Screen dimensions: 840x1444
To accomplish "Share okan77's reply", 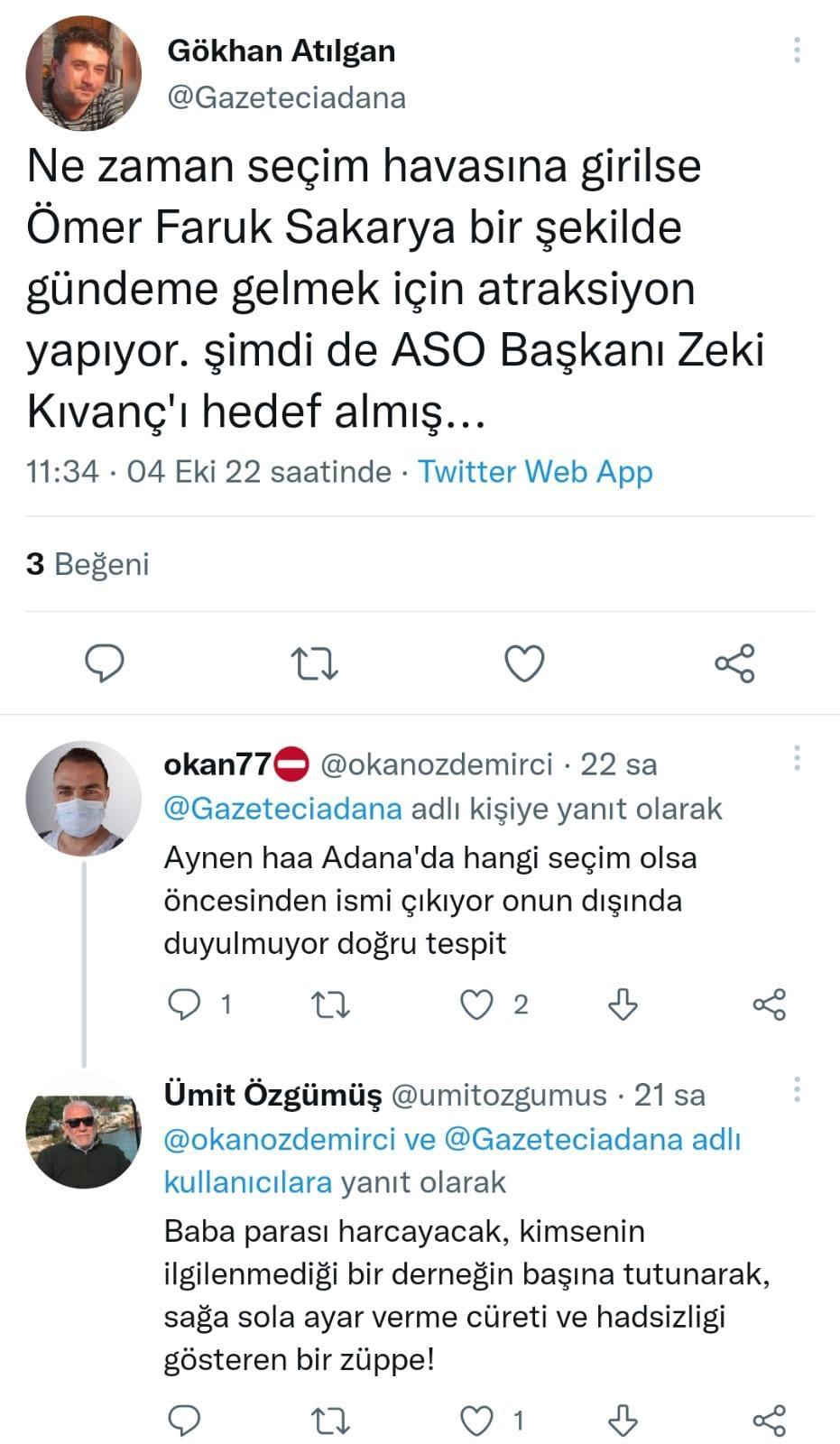I will 769,1004.
